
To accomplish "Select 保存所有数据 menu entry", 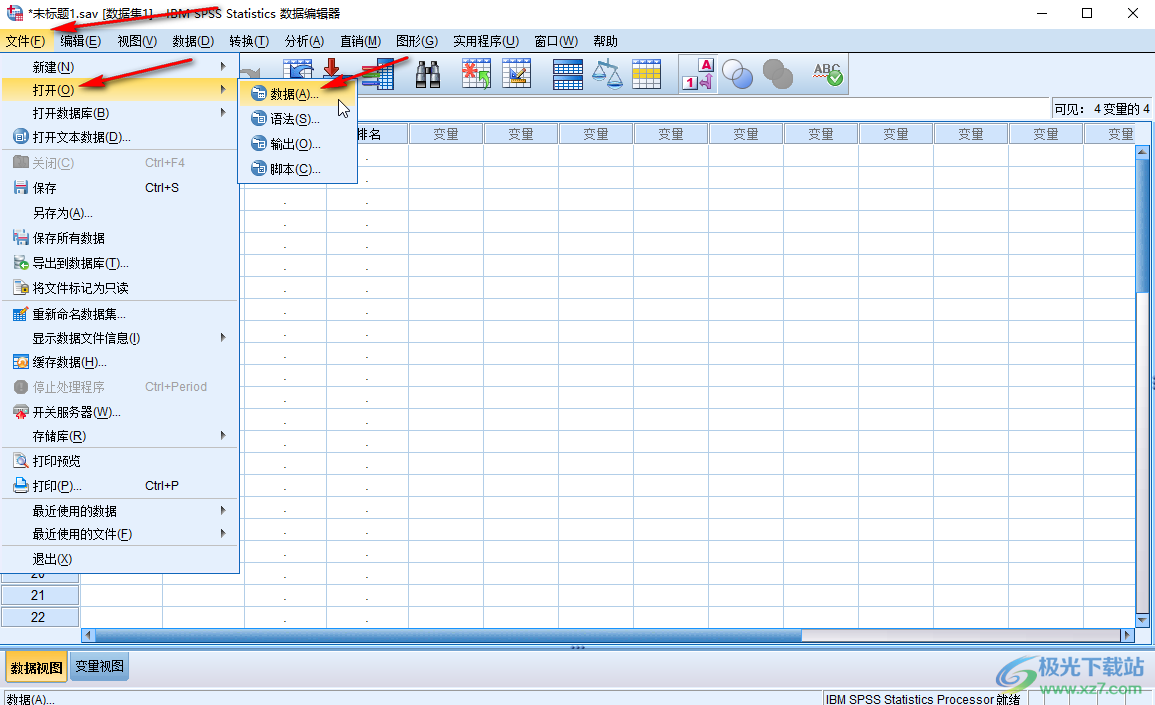I will pos(120,238).
